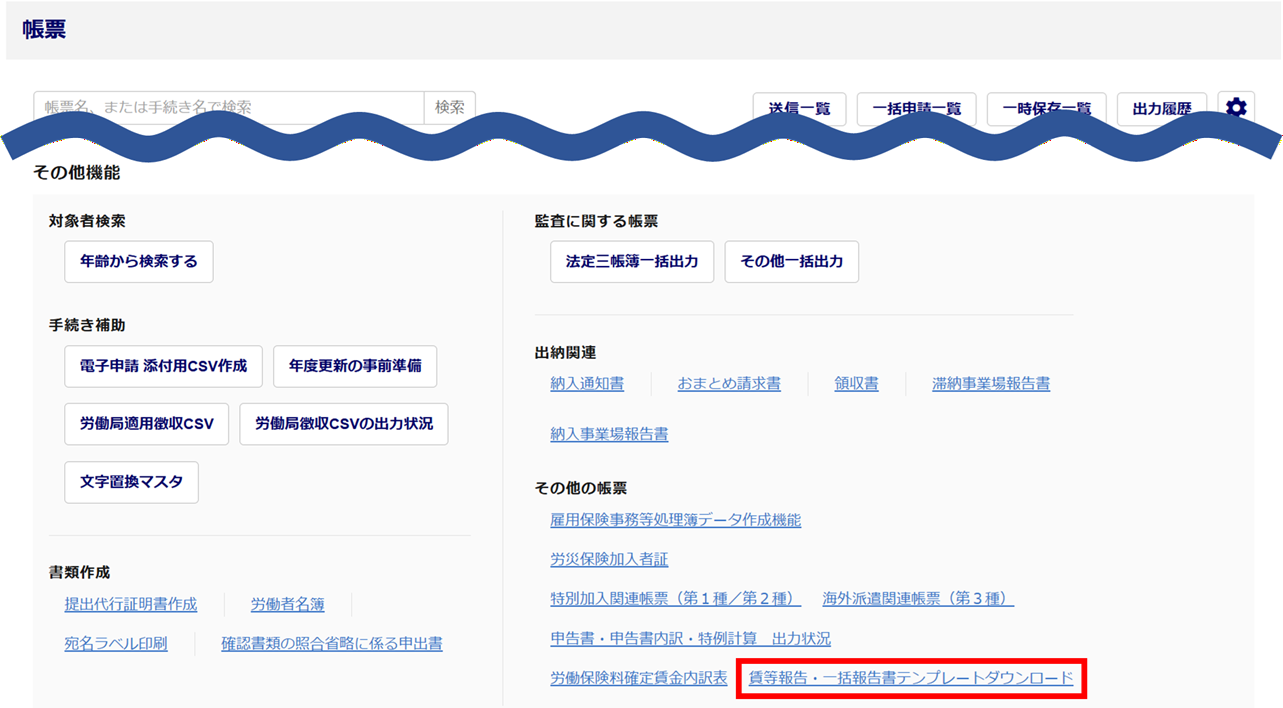Open 送信一覧 list

pos(799,109)
